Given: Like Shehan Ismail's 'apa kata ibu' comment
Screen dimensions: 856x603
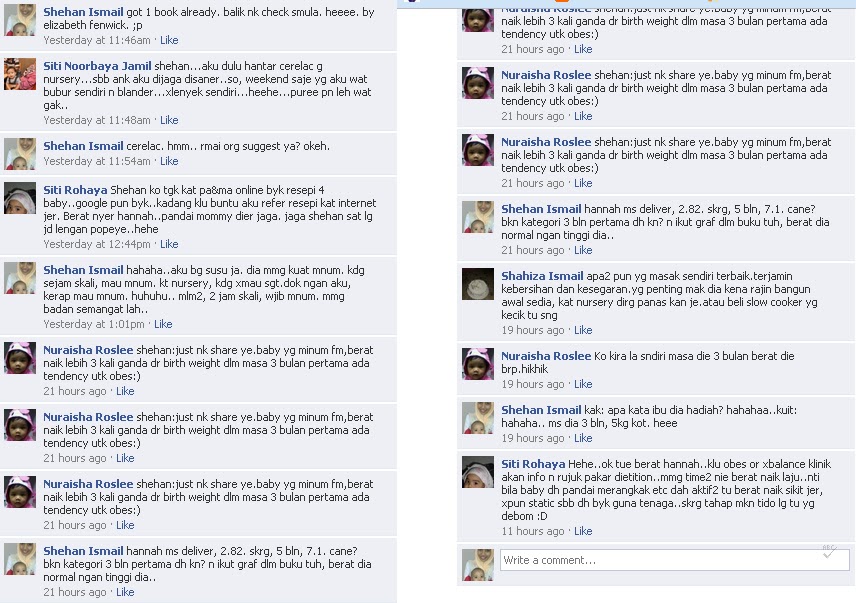Looking at the screenshot, I should click(583, 438).
